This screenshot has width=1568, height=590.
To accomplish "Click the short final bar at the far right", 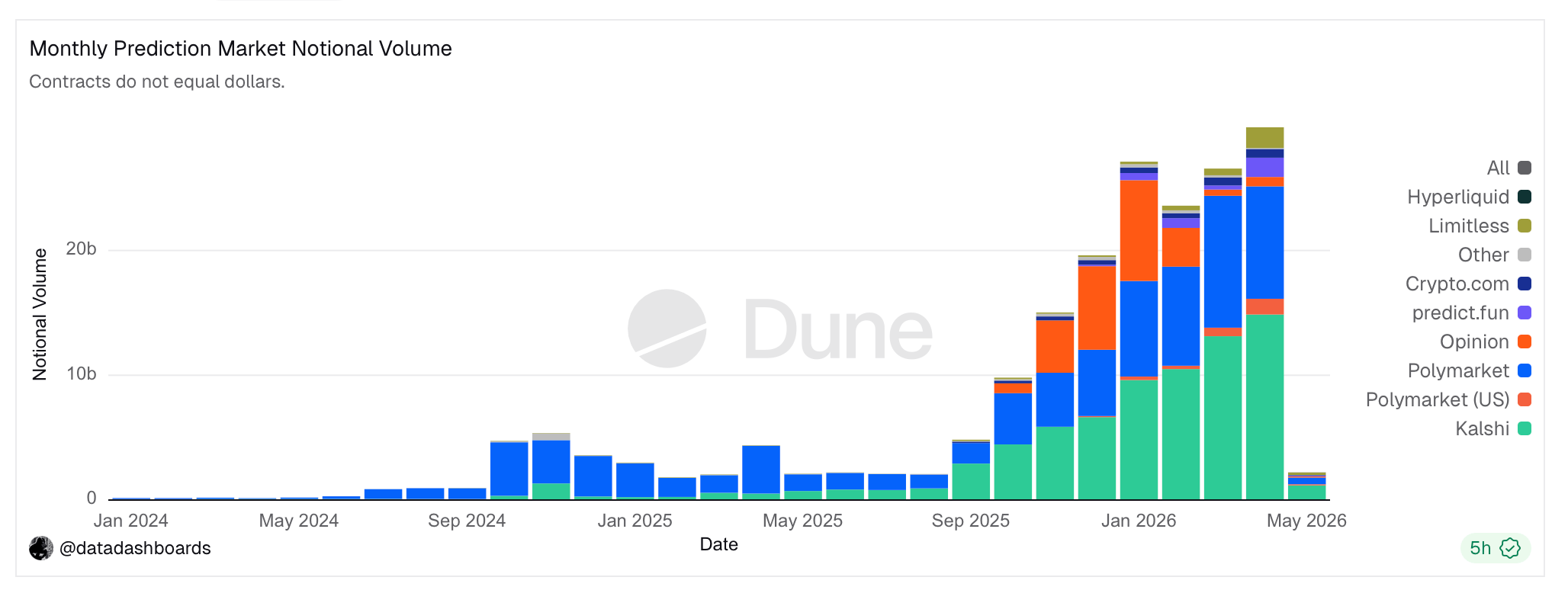I will tap(1306, 486).
